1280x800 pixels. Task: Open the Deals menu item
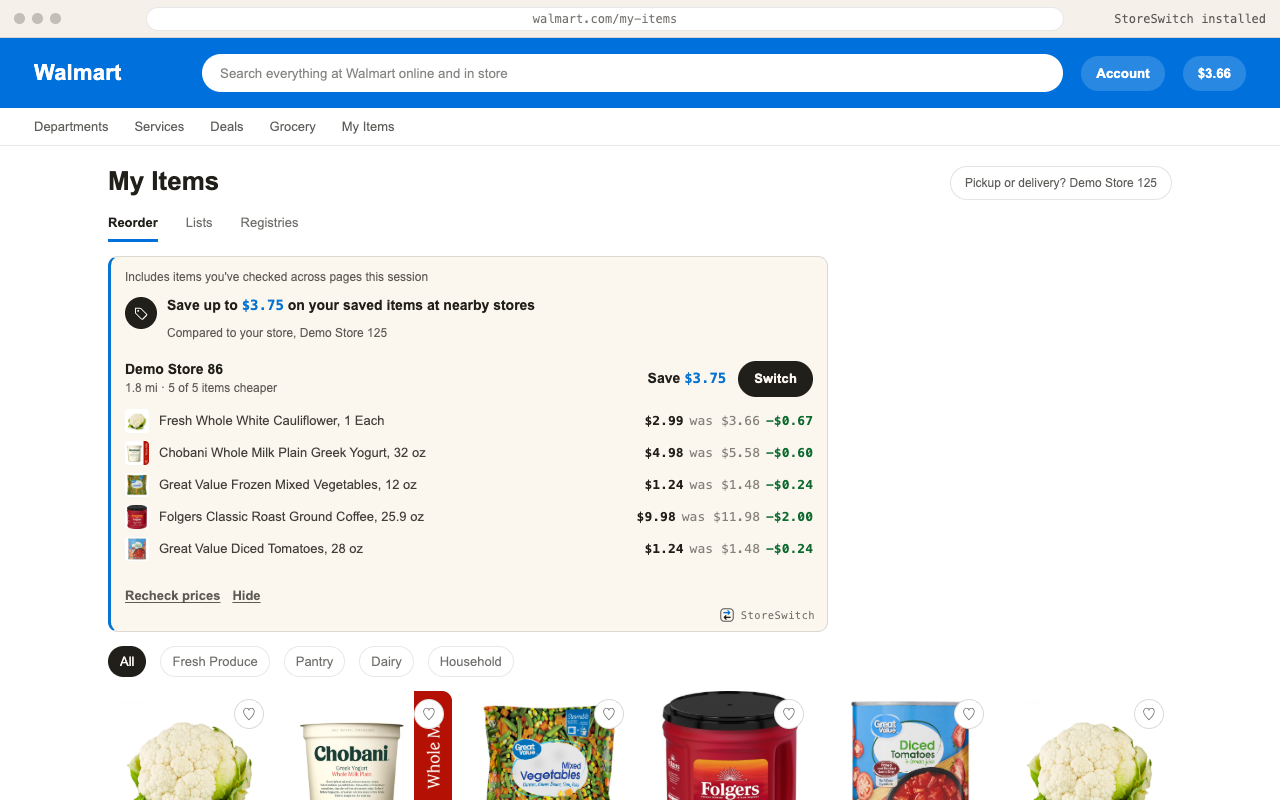point(227,127)
